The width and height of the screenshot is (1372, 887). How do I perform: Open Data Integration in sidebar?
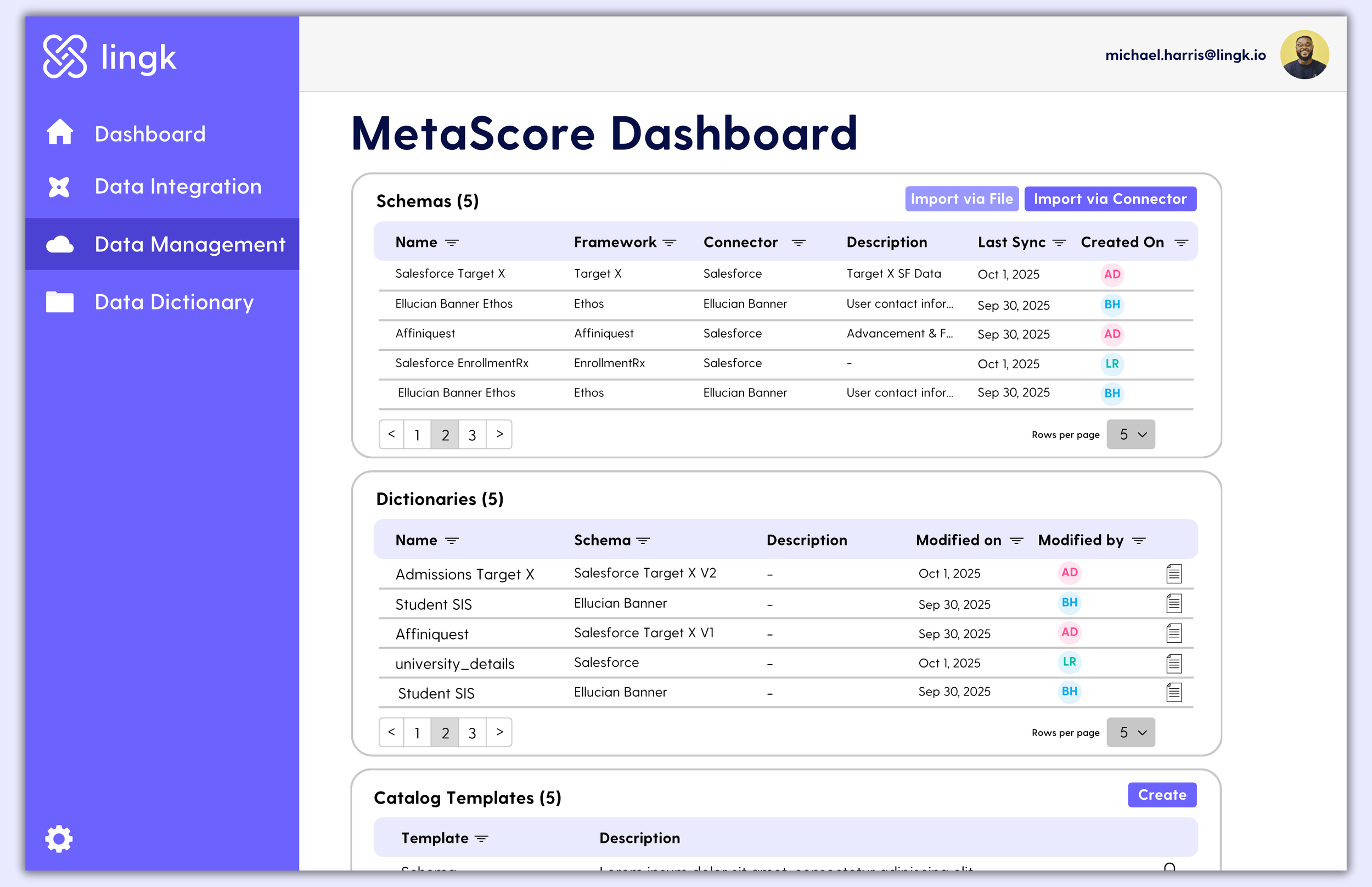(x=178, y=187)
